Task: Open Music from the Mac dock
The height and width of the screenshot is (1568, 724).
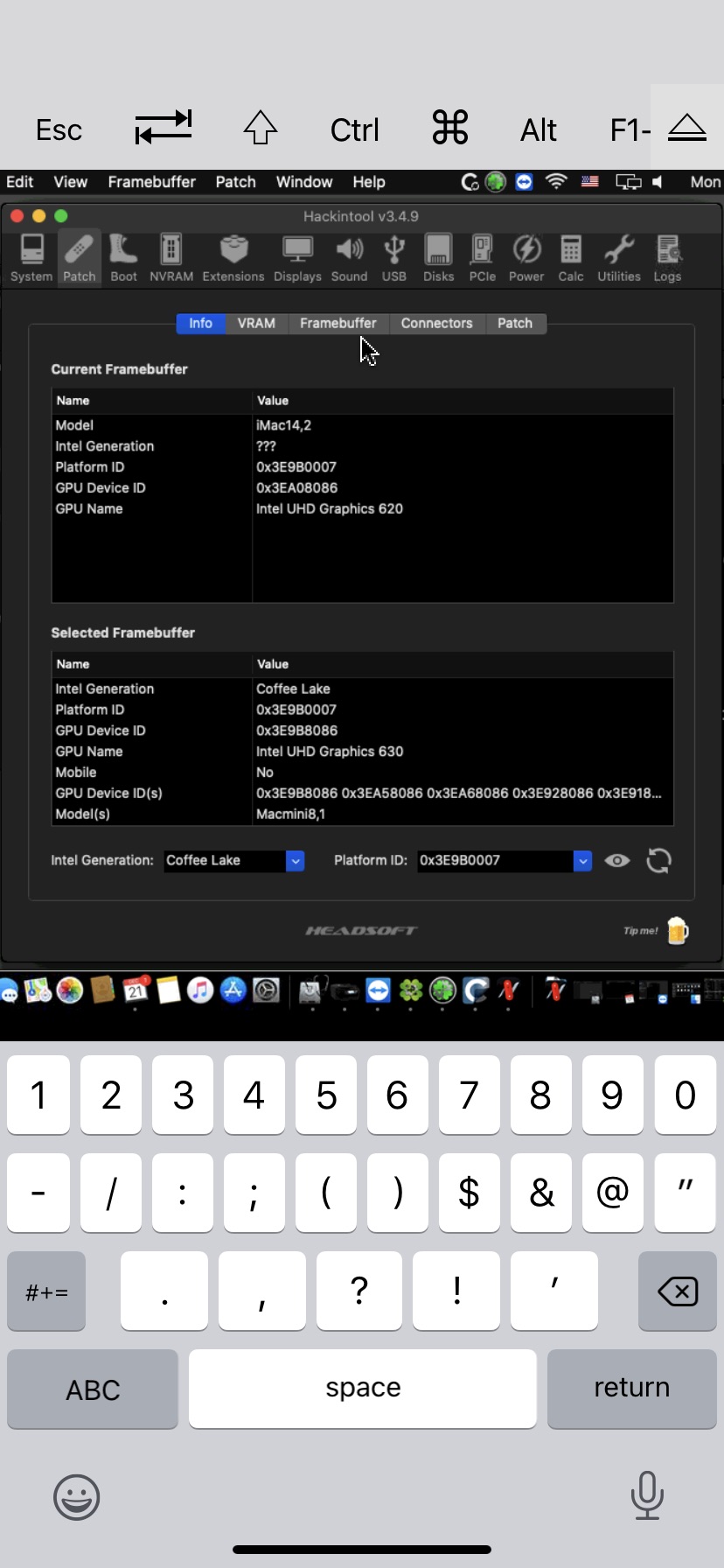Action: pos(200,990)
